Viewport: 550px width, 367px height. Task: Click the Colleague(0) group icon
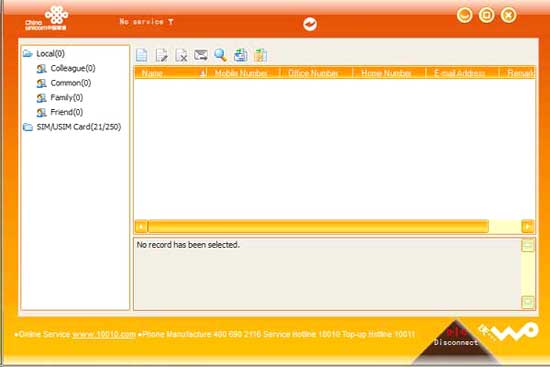point(41,68)
